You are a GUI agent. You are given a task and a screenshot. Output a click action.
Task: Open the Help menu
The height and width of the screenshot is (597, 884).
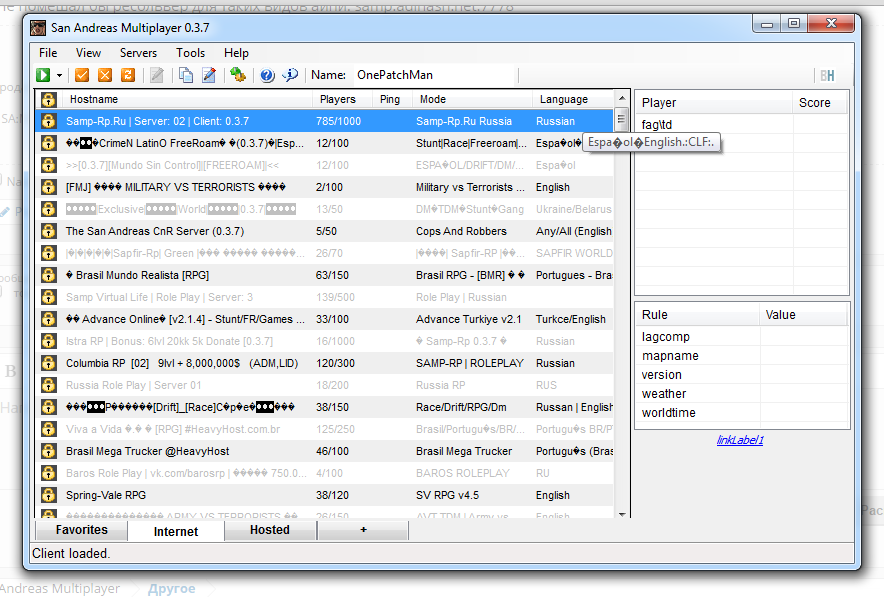point(236,53)
